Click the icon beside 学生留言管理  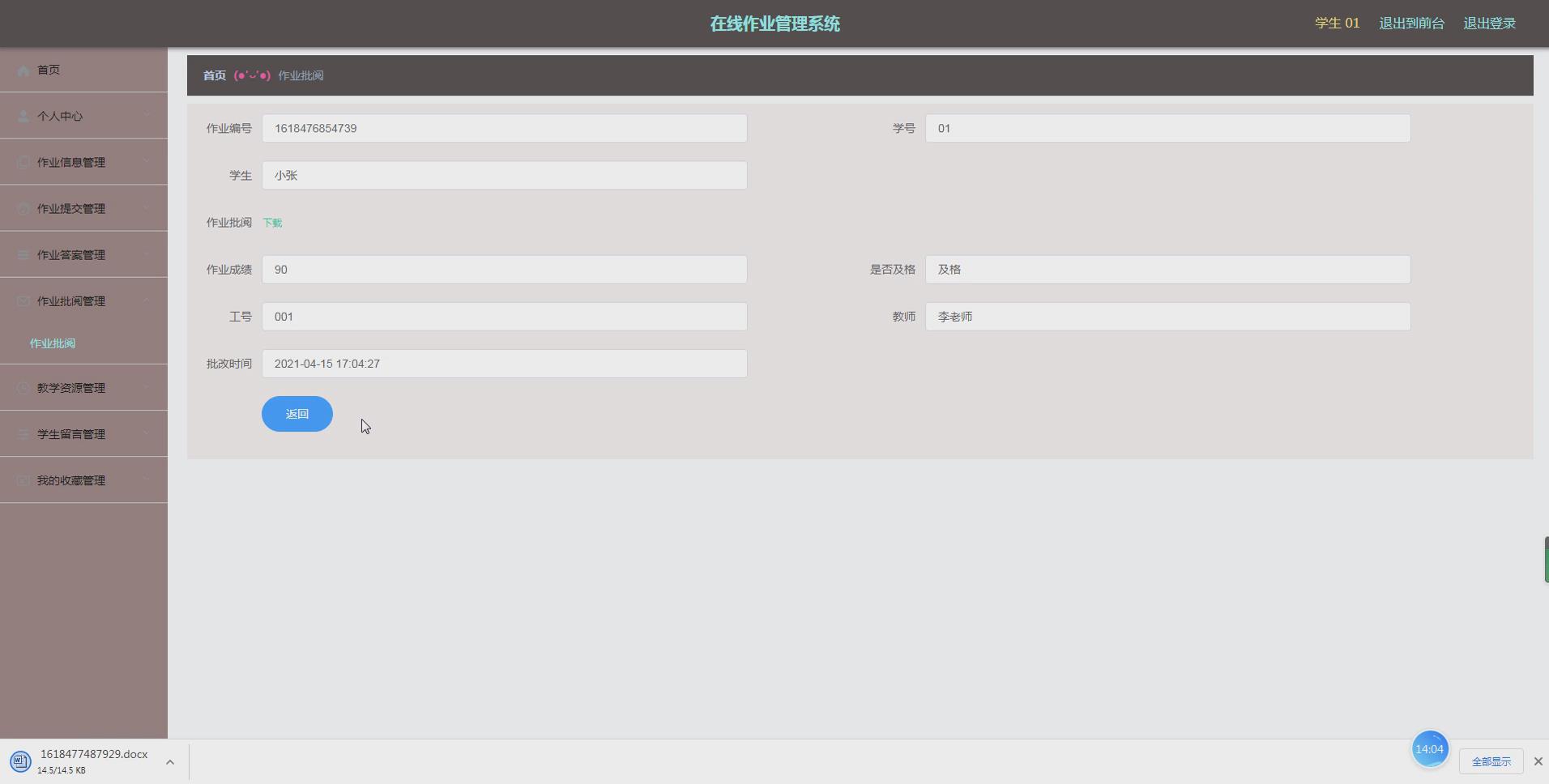23,433
